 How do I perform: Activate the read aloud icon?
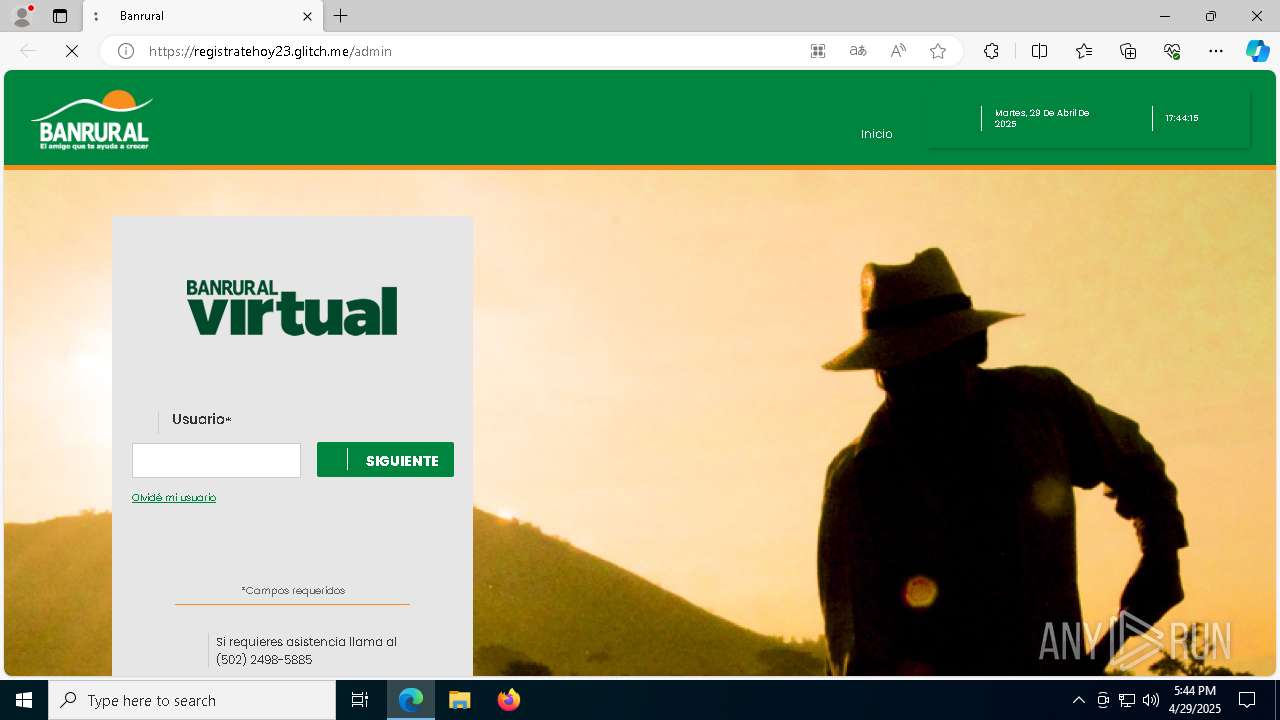click(x=898, y=51)
